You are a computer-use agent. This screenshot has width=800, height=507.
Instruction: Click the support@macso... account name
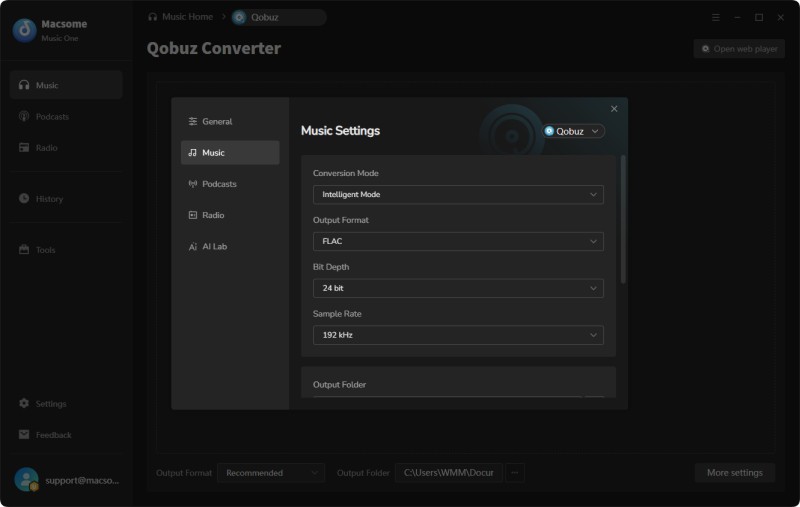82,480
